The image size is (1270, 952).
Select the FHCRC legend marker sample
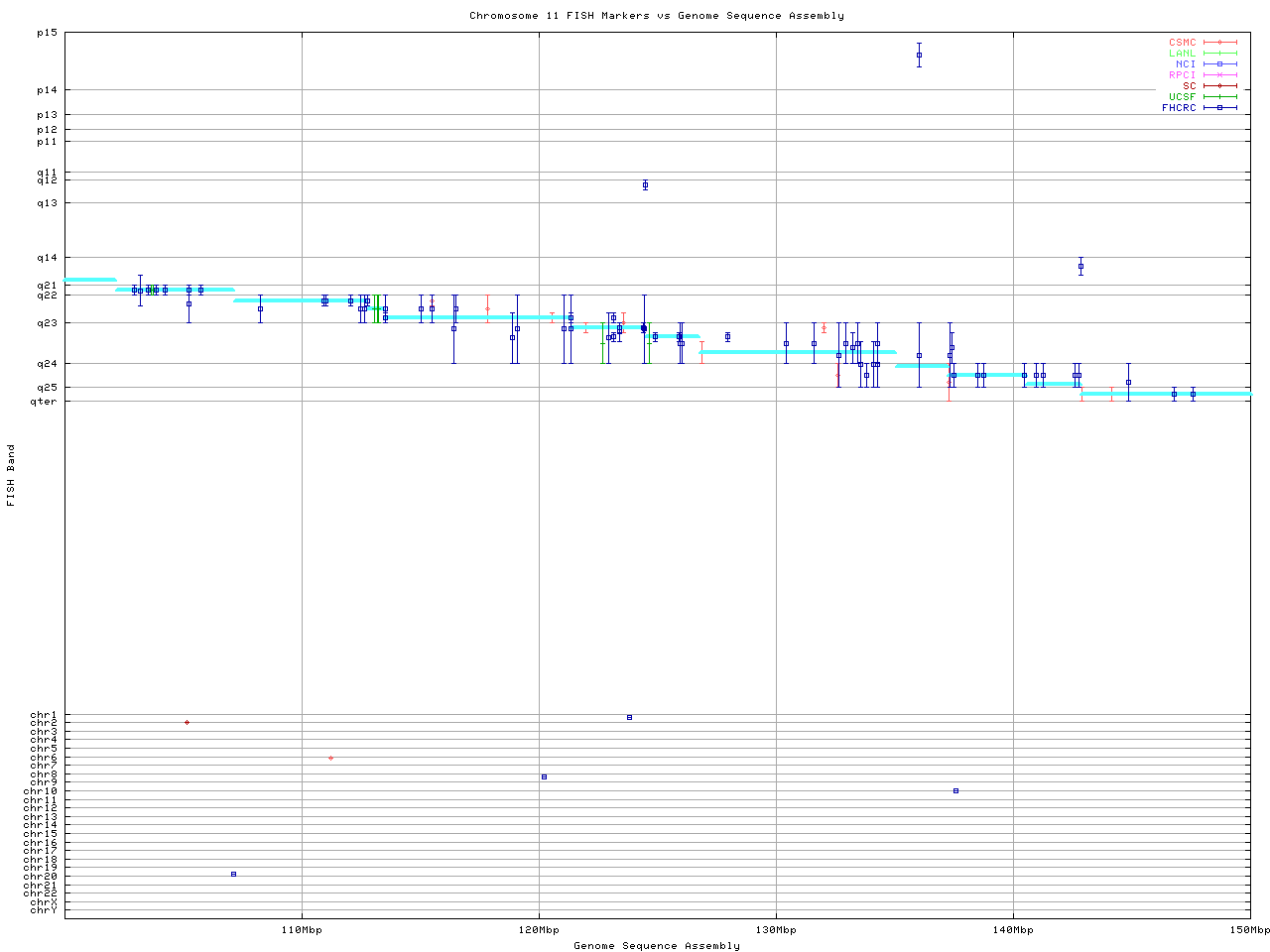(1219, 108)
